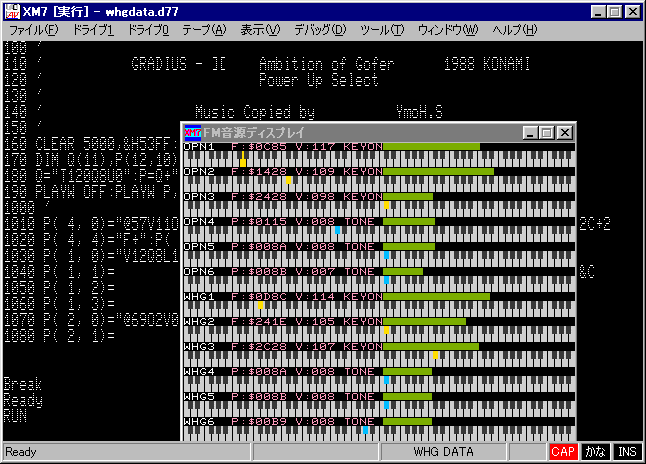Open the ツール(T) menu
The height and width of the screenshot is (464, 646).
coord(382,30)
